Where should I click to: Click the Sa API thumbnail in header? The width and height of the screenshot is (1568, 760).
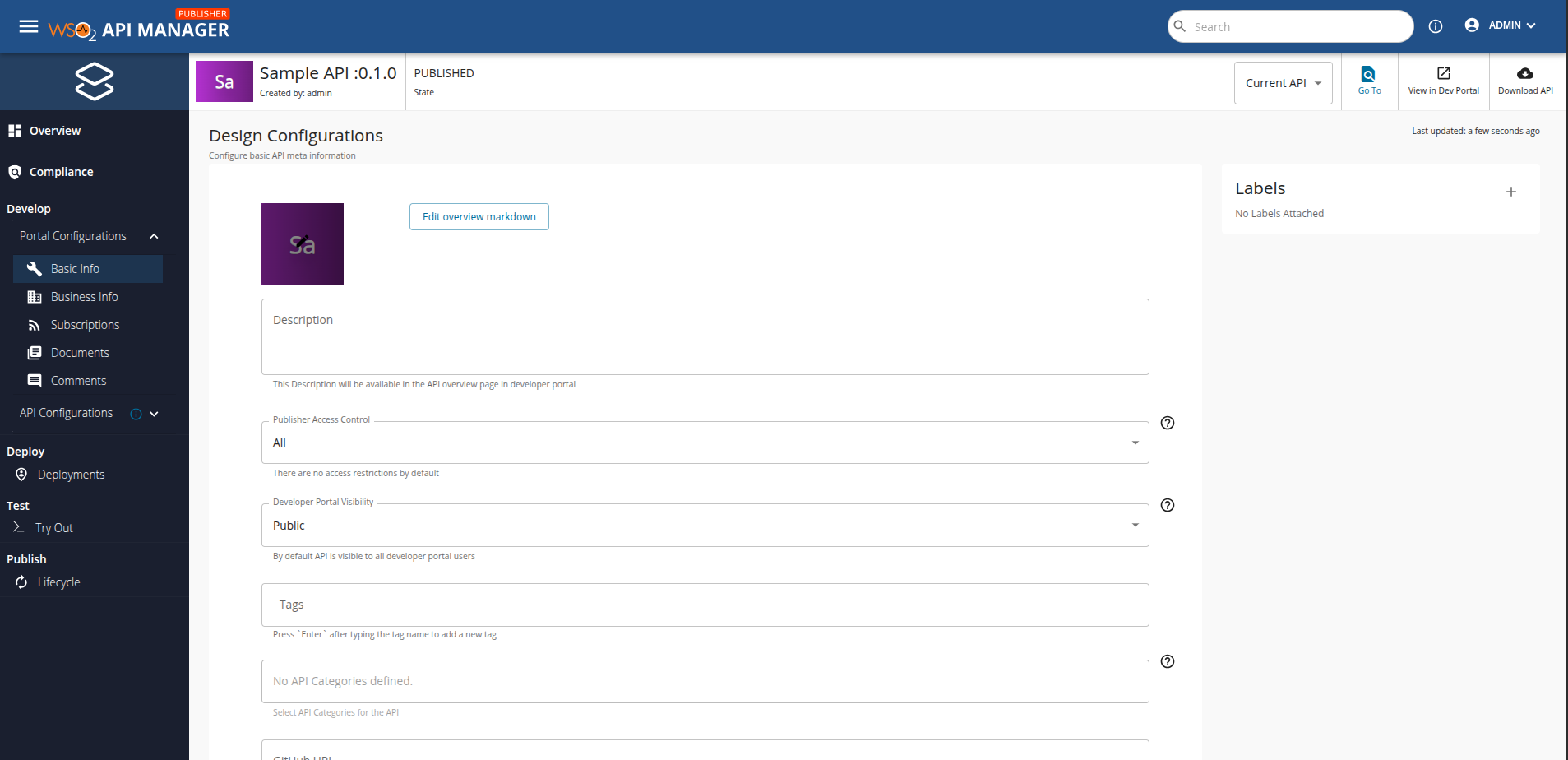(224, 81)
